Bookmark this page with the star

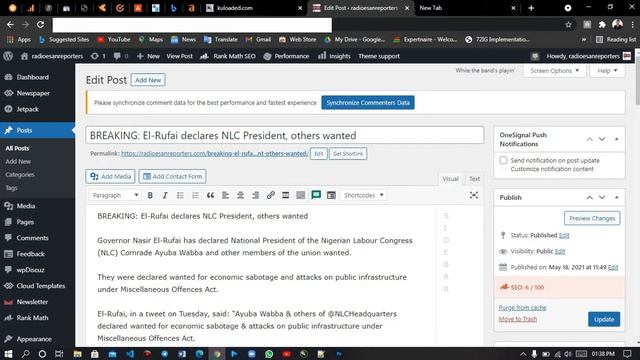click(x=568, y=25)
